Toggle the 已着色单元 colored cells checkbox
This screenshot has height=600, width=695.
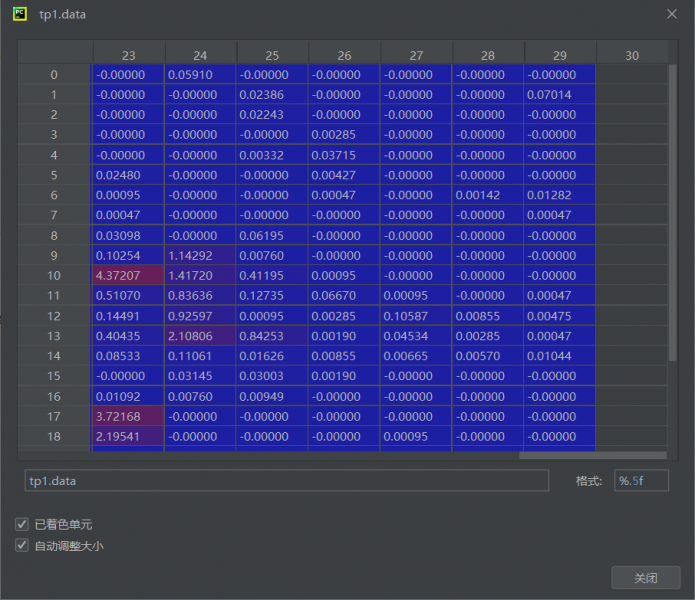pos(22,524)
